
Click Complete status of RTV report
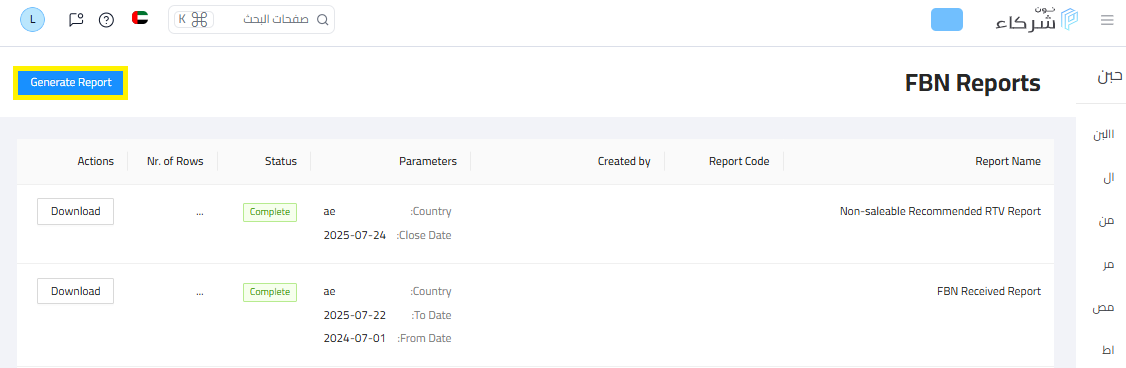coord(269,212)
